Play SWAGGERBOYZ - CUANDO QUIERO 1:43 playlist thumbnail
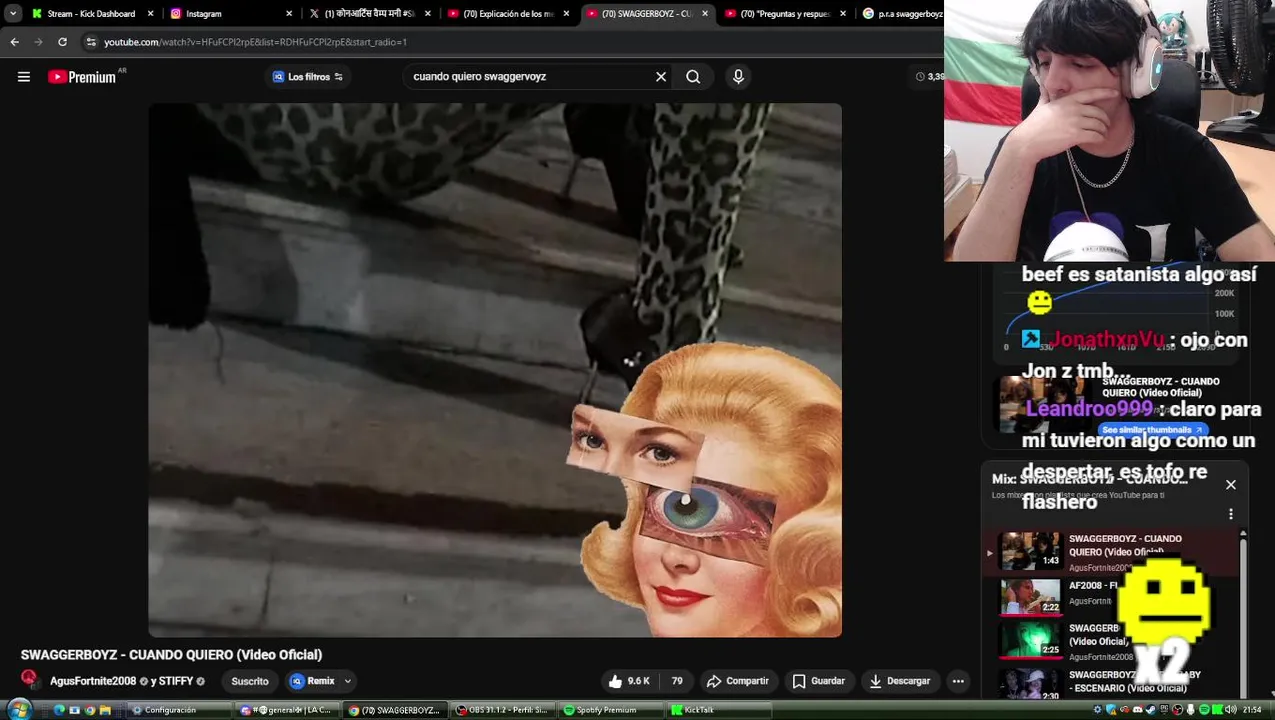1275x720 pixels. click(1030, 550)
